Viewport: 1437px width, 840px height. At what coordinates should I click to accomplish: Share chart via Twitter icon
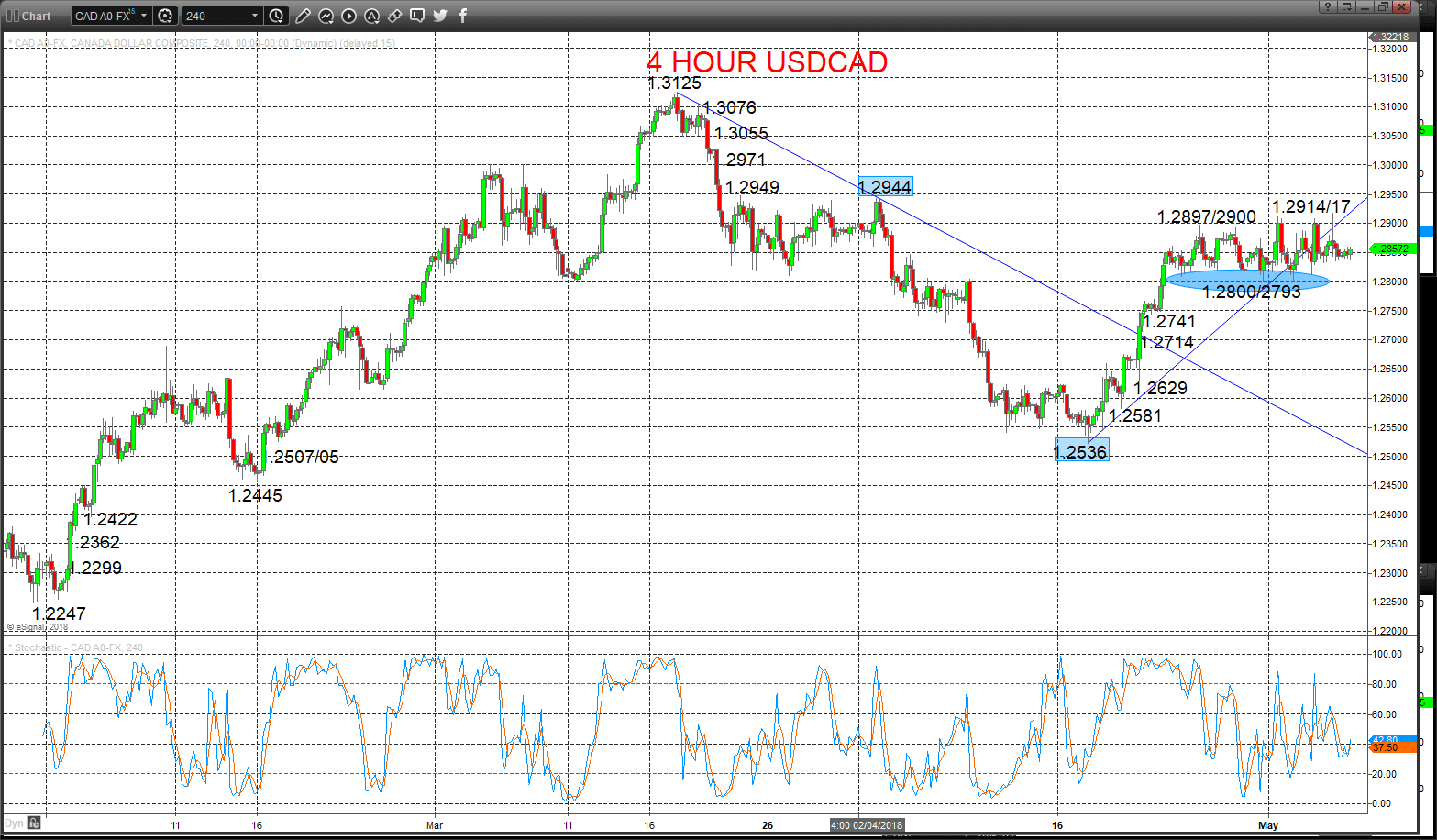coord(440,16)
